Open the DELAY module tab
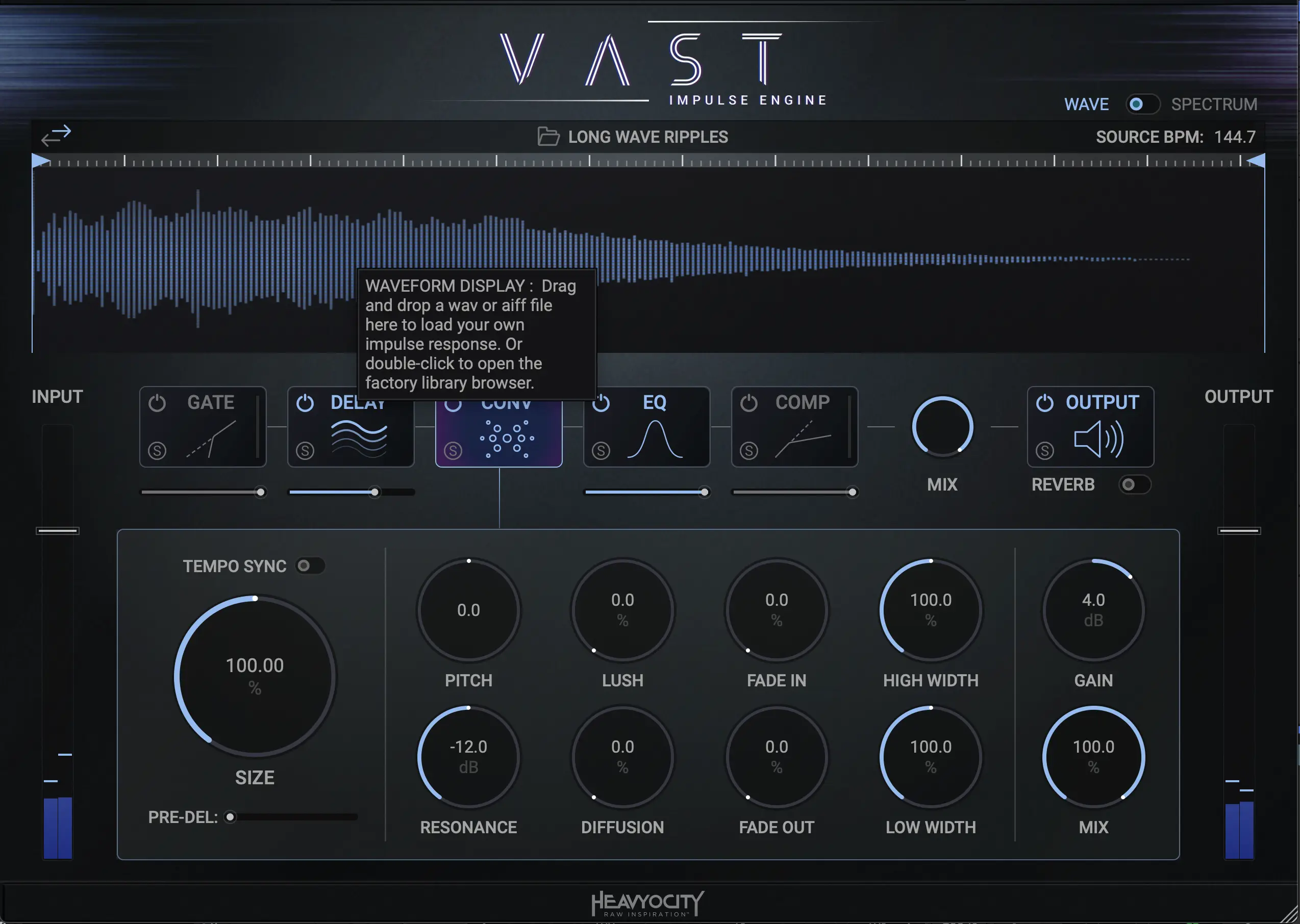The width and height of the screenshot is (1300, 924). coord(351,427)
